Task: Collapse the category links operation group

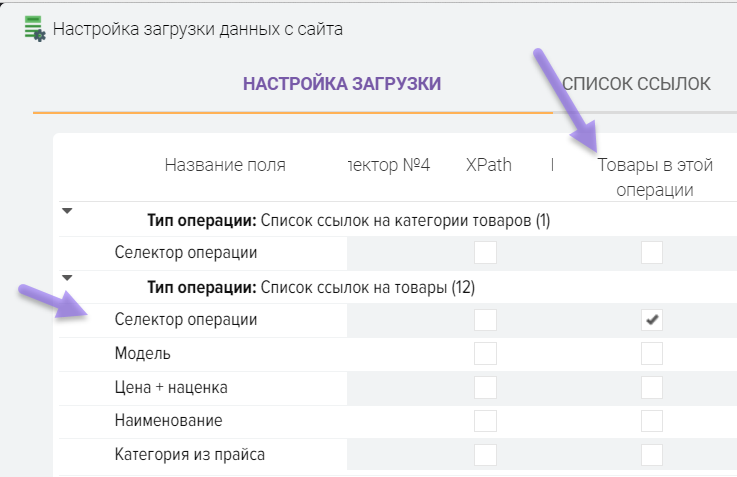Action: tap(67, 211)
